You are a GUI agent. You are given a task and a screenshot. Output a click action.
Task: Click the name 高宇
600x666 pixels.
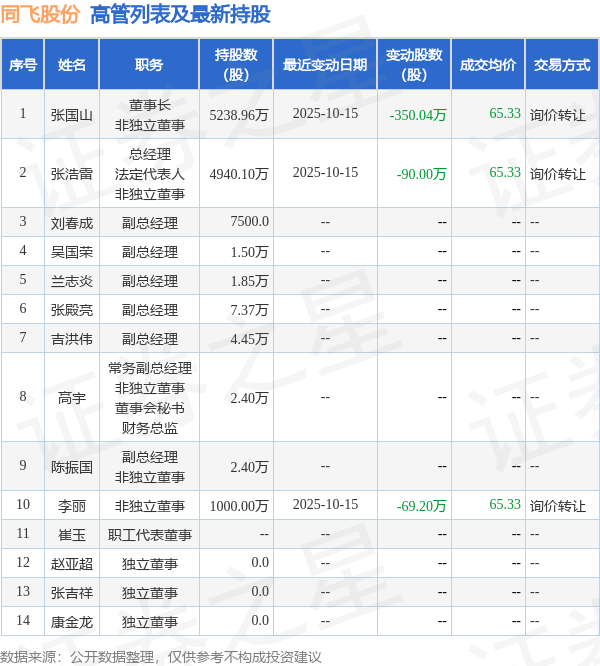pos(72,398)
